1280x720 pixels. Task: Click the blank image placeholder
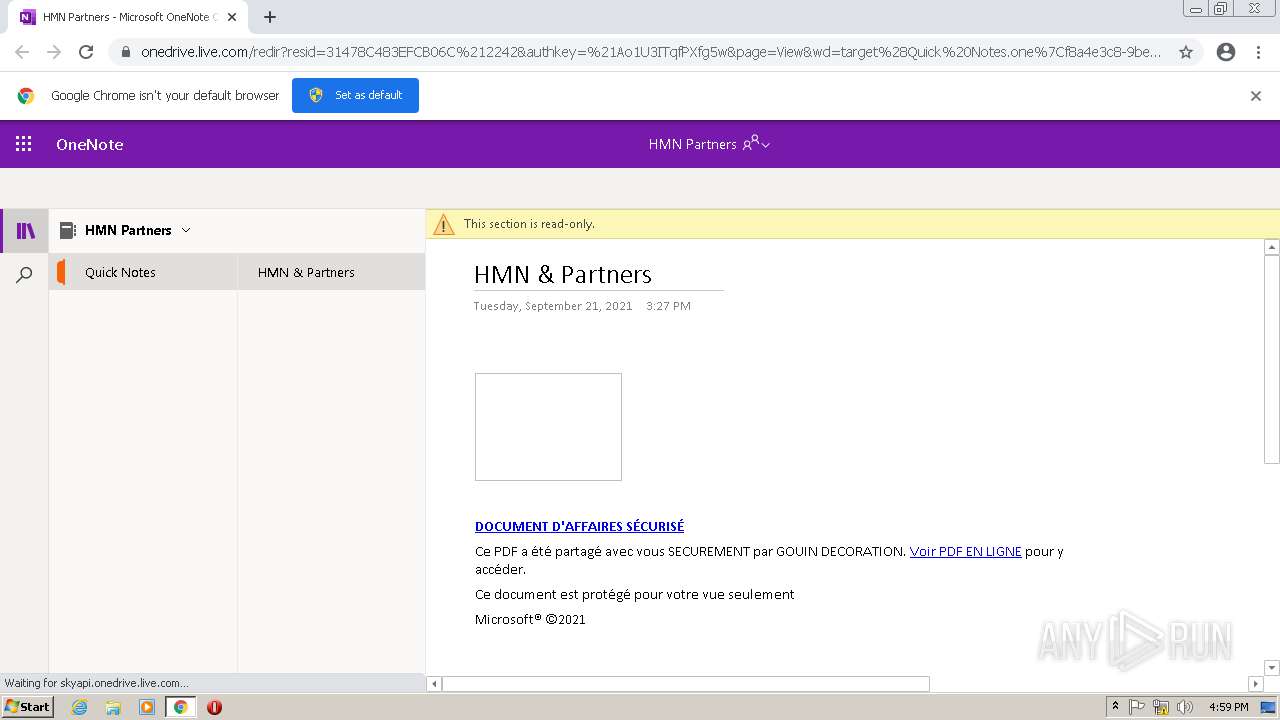coord(548,427)
